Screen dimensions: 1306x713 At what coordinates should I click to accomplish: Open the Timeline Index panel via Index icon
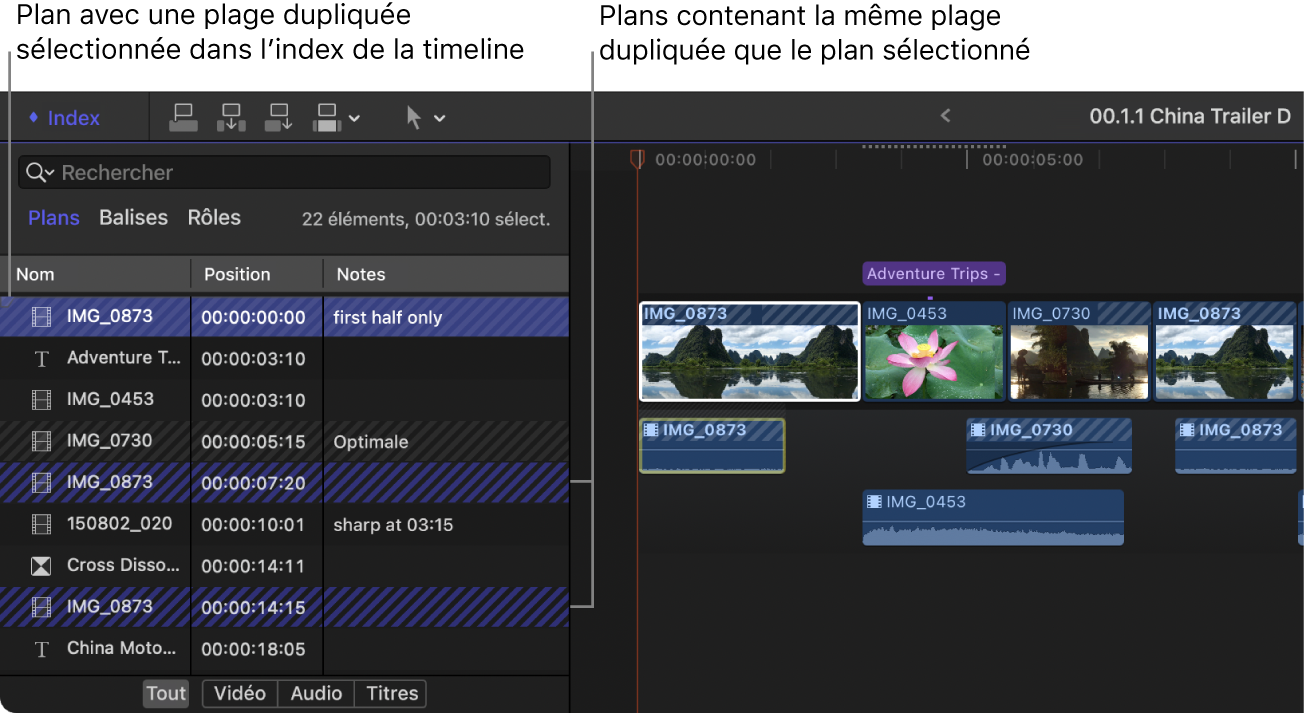coord(63,117)
